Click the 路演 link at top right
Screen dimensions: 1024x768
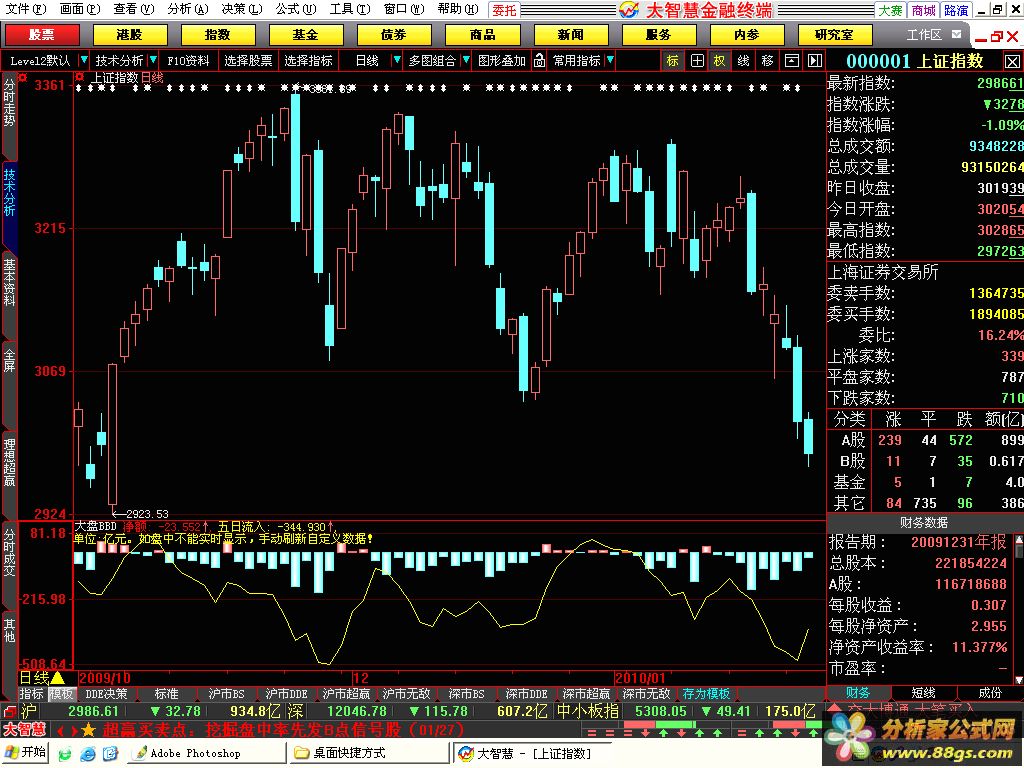956,10
